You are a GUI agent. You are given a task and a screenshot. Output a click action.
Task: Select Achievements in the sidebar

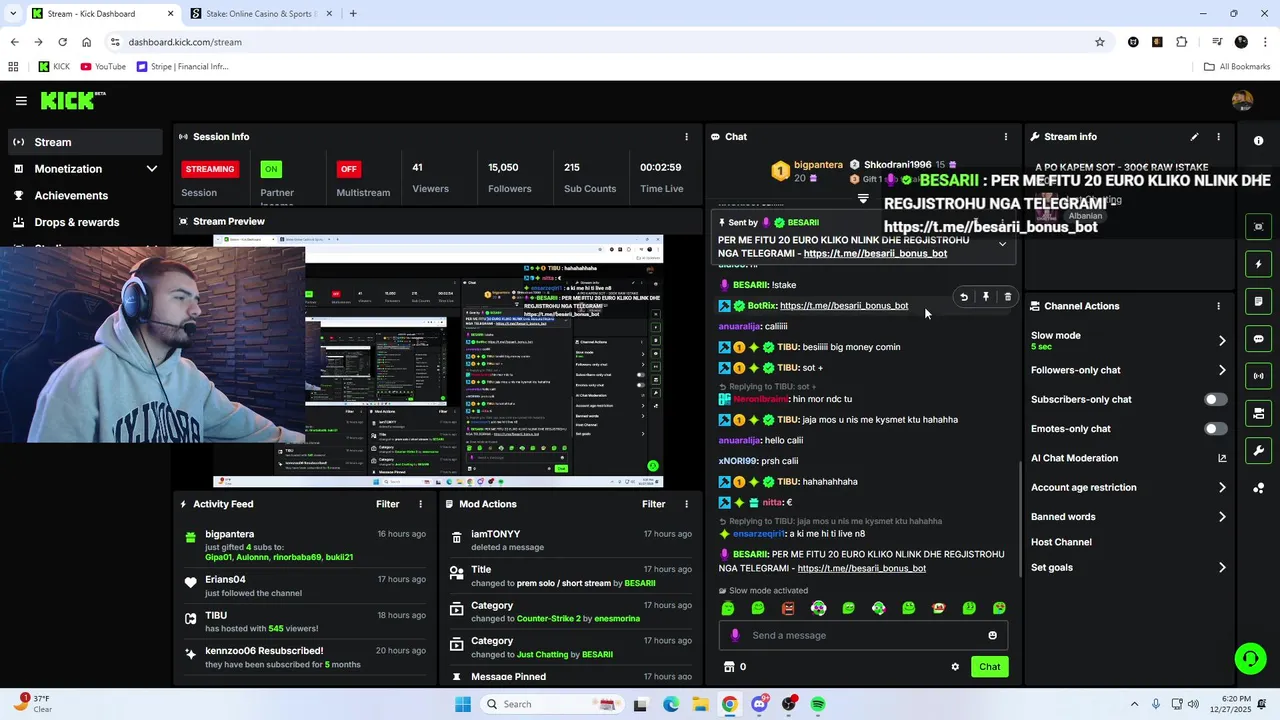point(85,196)
